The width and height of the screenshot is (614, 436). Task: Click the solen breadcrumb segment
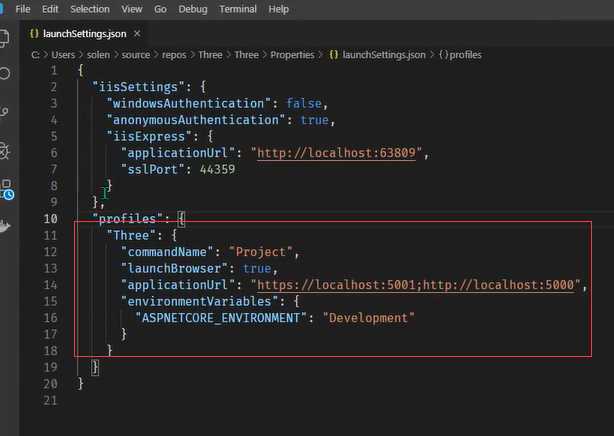coord(98,55)
